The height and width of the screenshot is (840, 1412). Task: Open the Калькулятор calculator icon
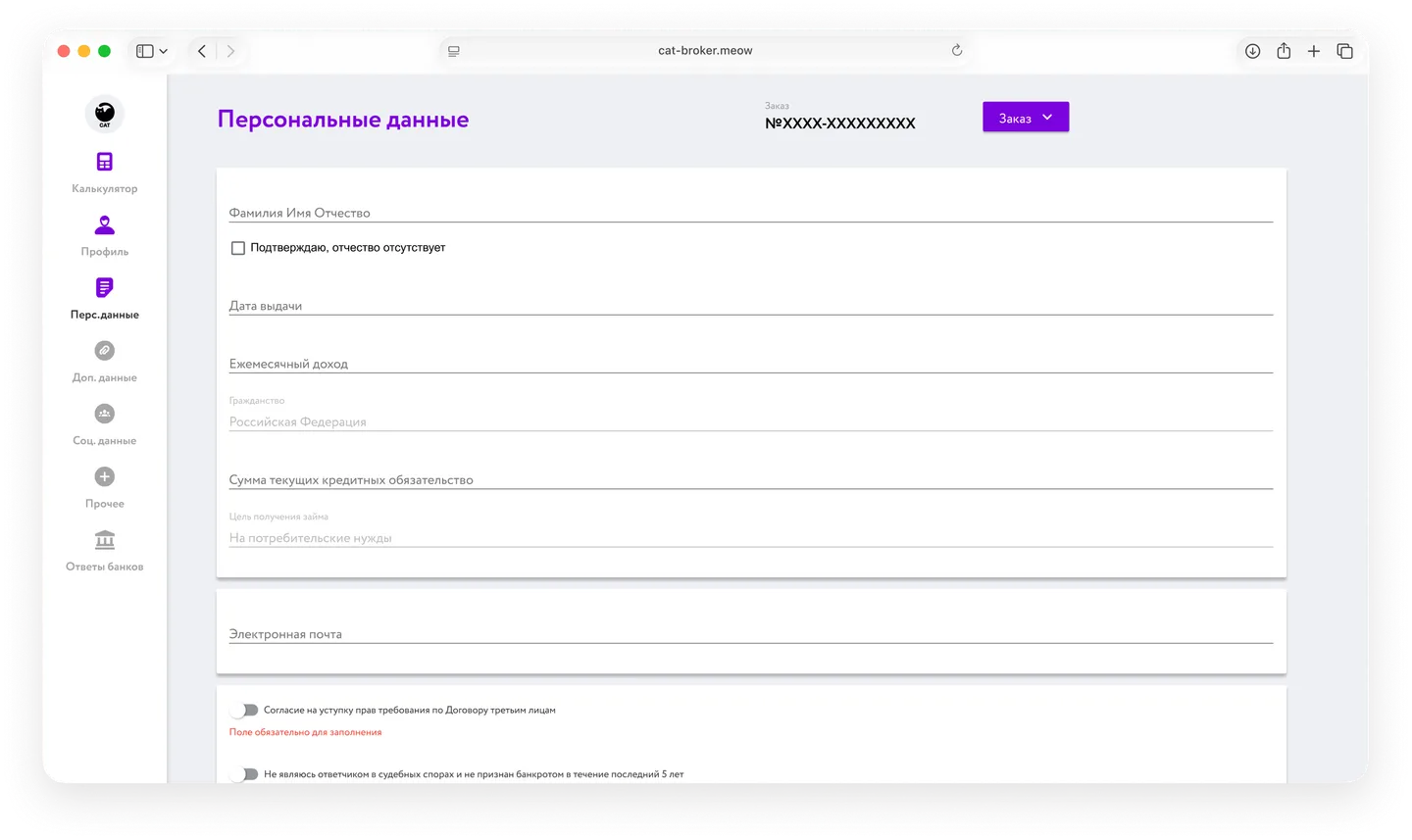[105, 162]
